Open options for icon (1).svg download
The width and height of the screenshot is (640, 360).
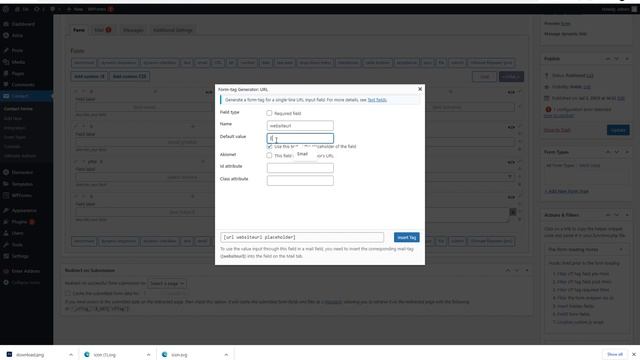[148, 355]
